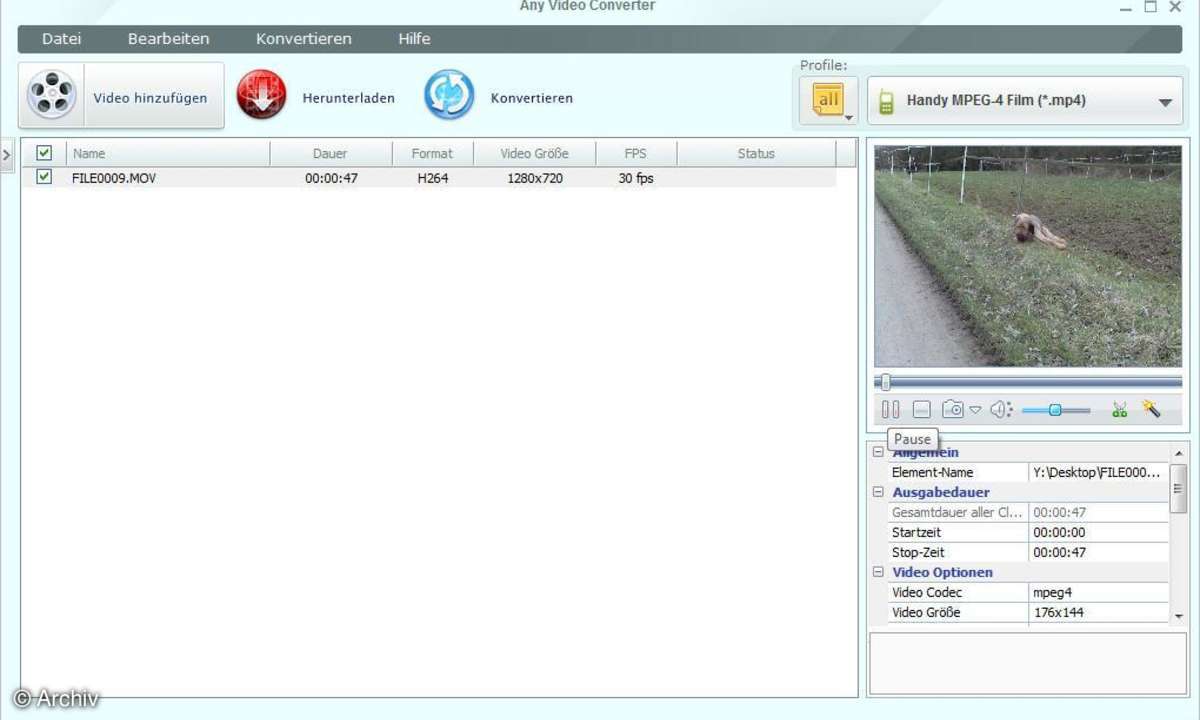1200x720 pixels.
Task: Uncheck the FILE0009.MOV checkbox
Action: coord(44,177)
